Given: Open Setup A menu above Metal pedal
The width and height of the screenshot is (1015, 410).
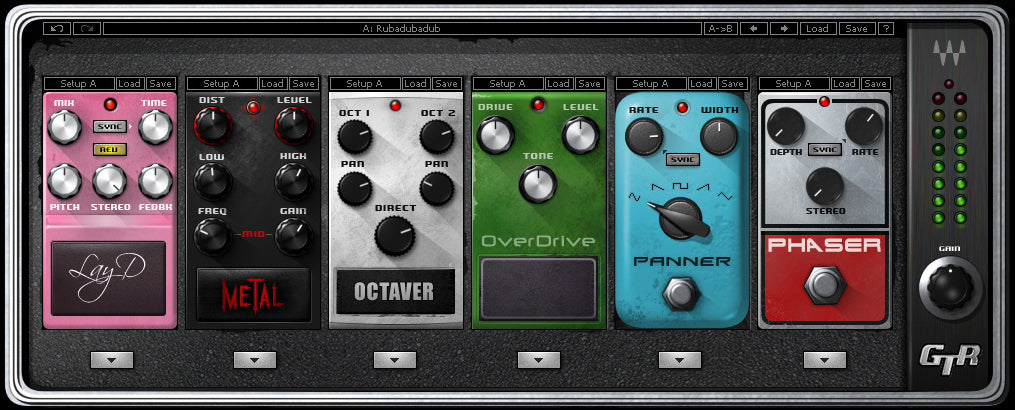Looking at the screenshot, I should click(222, 84).
